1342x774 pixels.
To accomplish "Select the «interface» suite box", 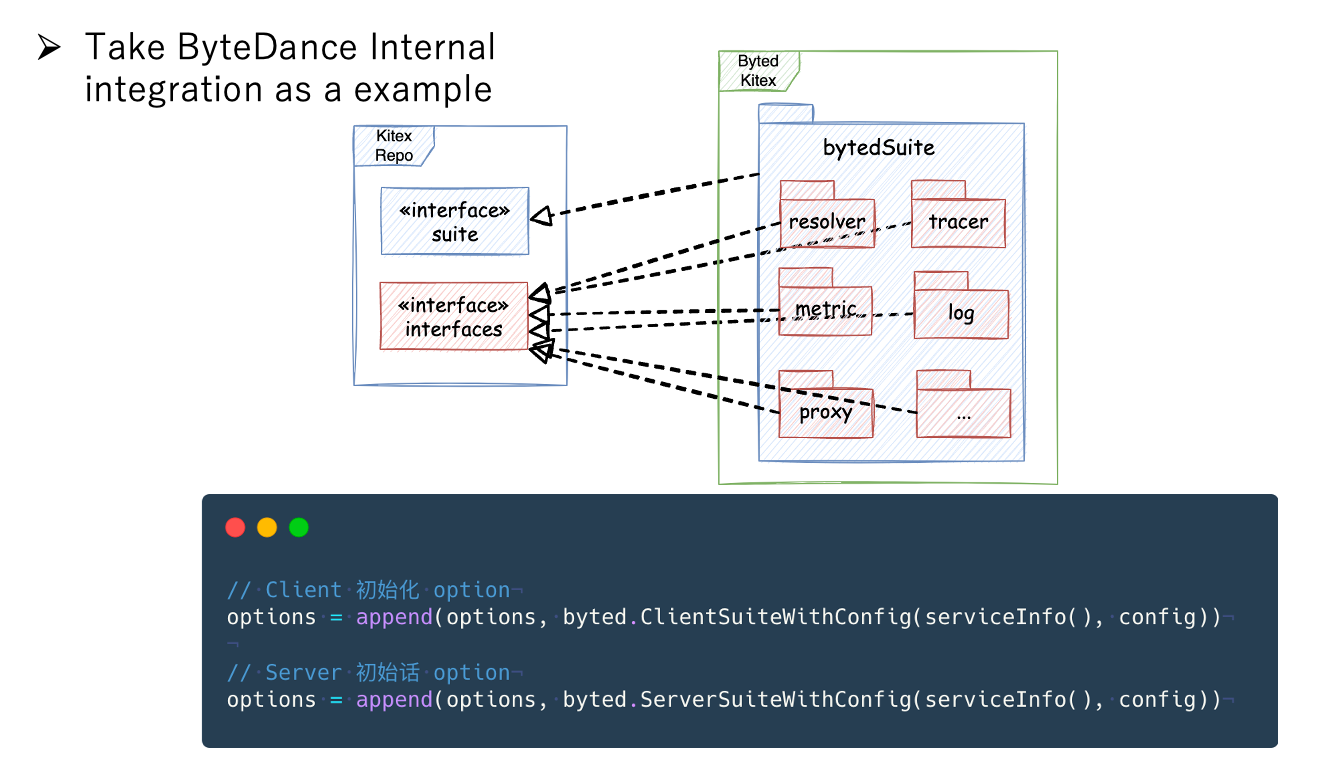I will 455,222.
